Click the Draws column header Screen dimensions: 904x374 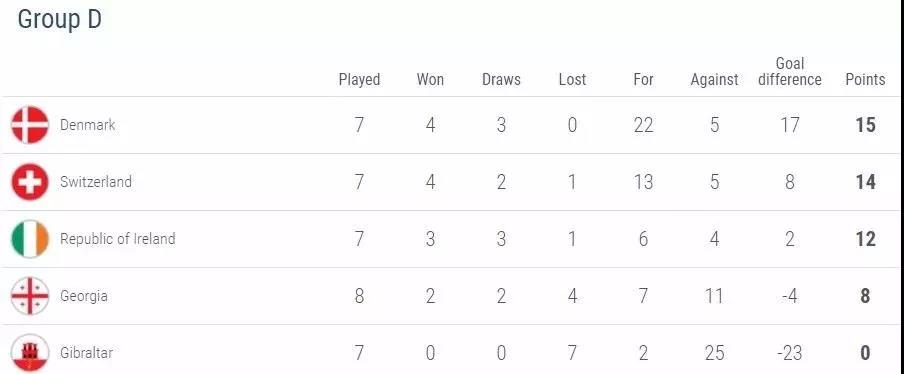tap(501, 80)
